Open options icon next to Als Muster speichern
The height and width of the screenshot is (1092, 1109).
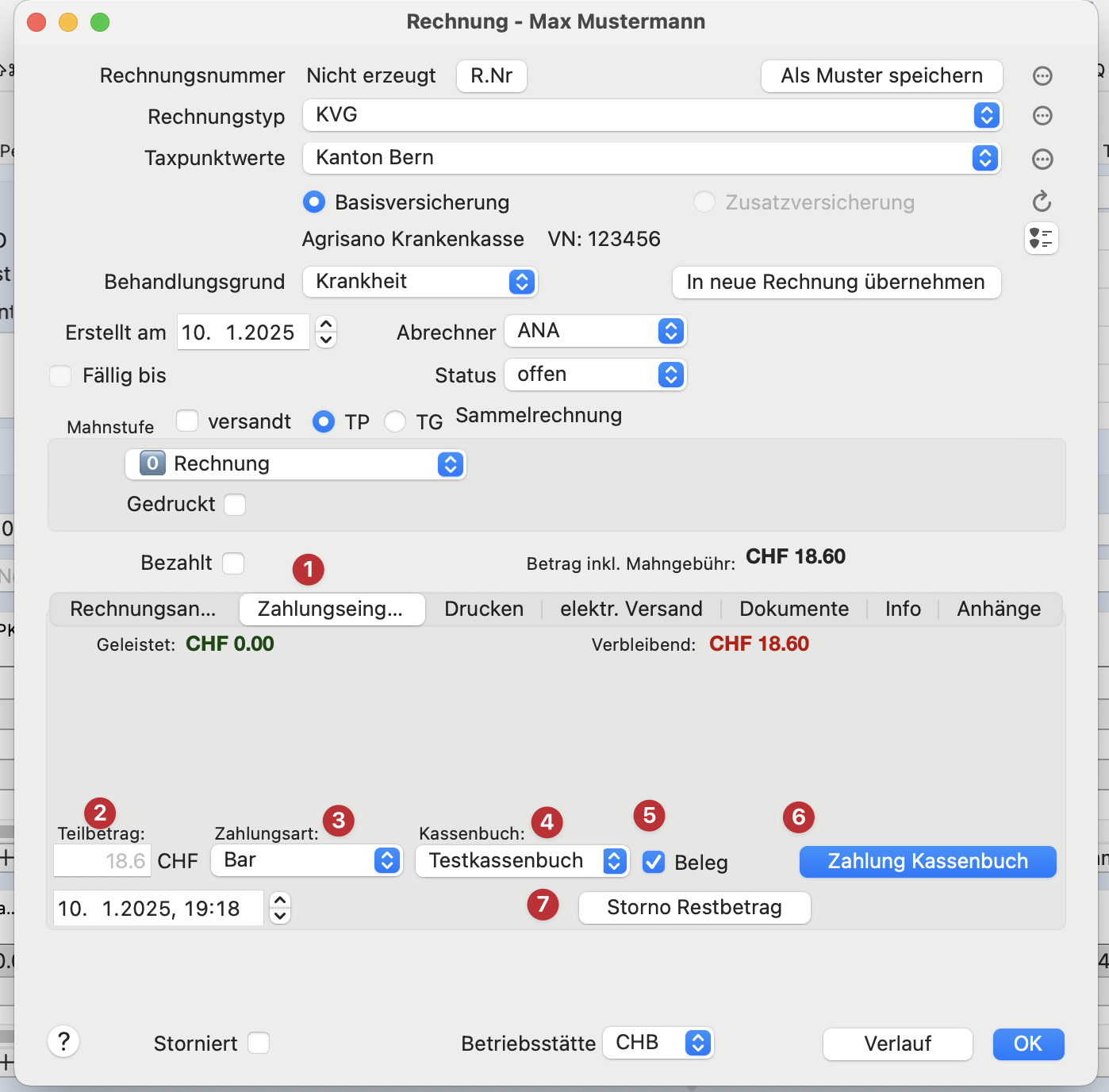coord(1042,76)
